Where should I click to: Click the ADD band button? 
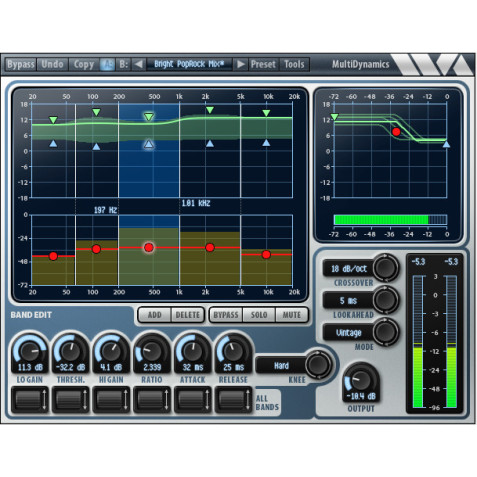pyautogui.click(x=155, y=315)
